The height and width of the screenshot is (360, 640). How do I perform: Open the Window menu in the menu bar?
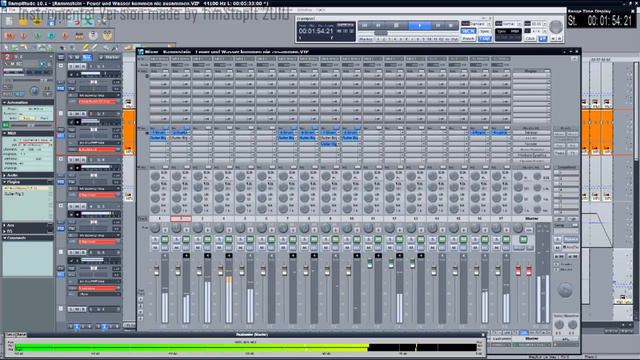click(304, 10)
